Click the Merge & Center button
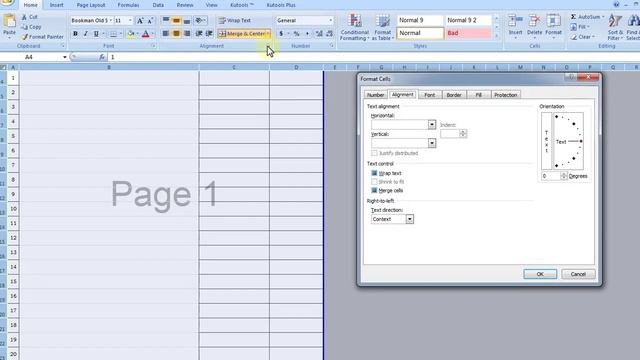640x360 pixels. coord(242,33)
